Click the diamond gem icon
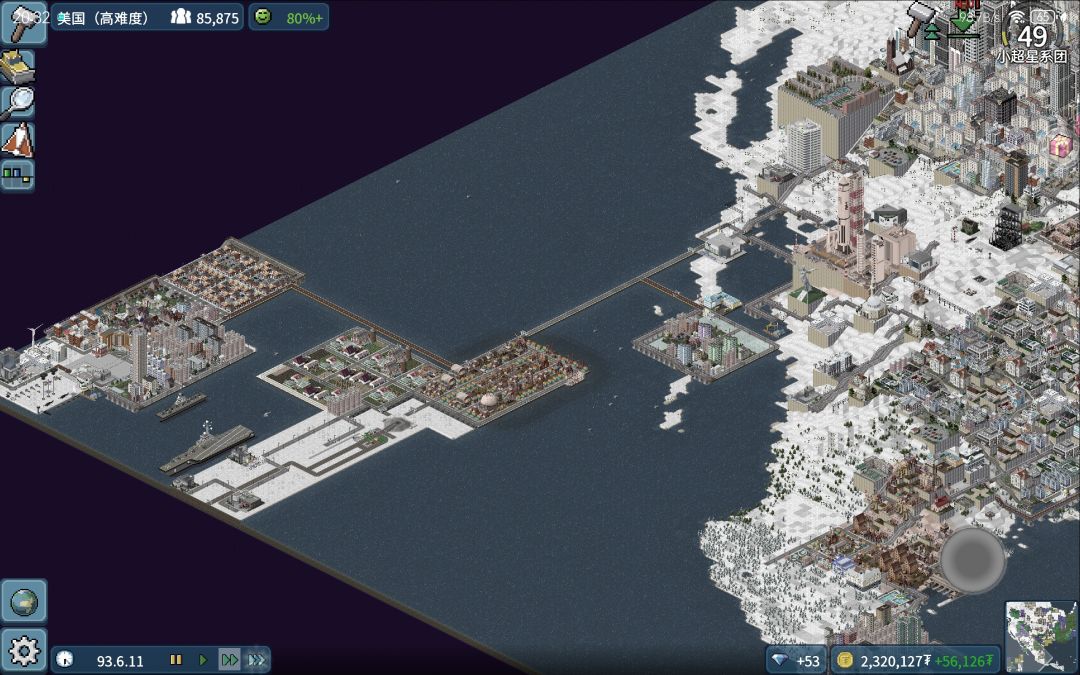 pos(779,661)
